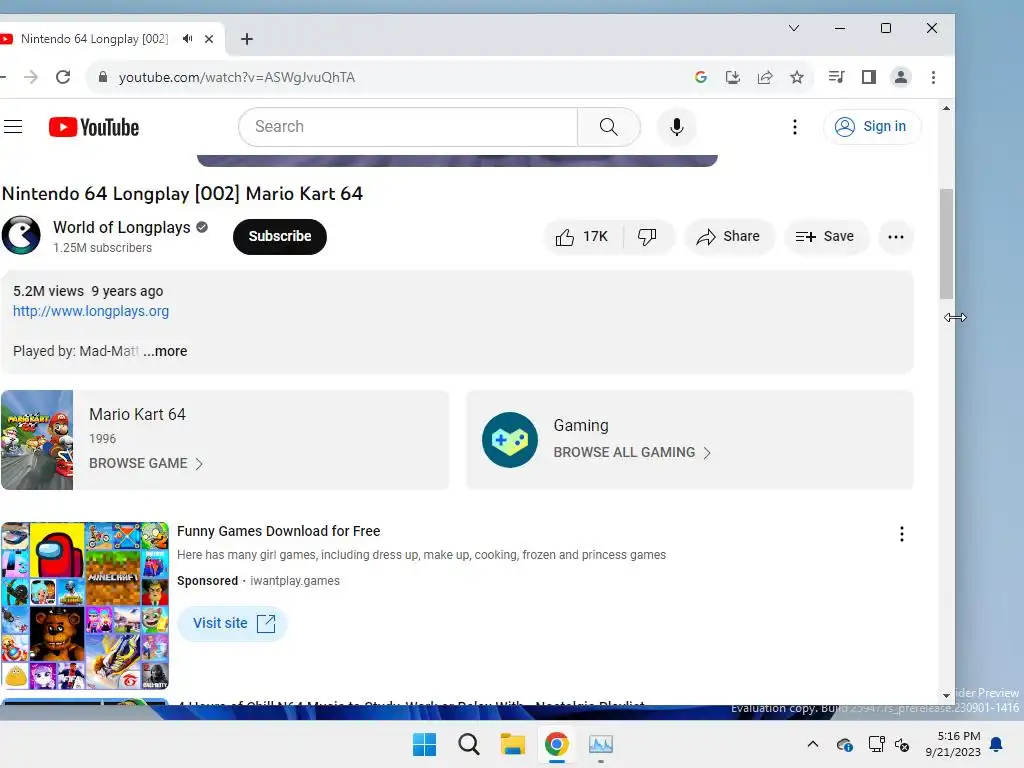
Task: Share this page from address bar
Action: tap(765, 77)
